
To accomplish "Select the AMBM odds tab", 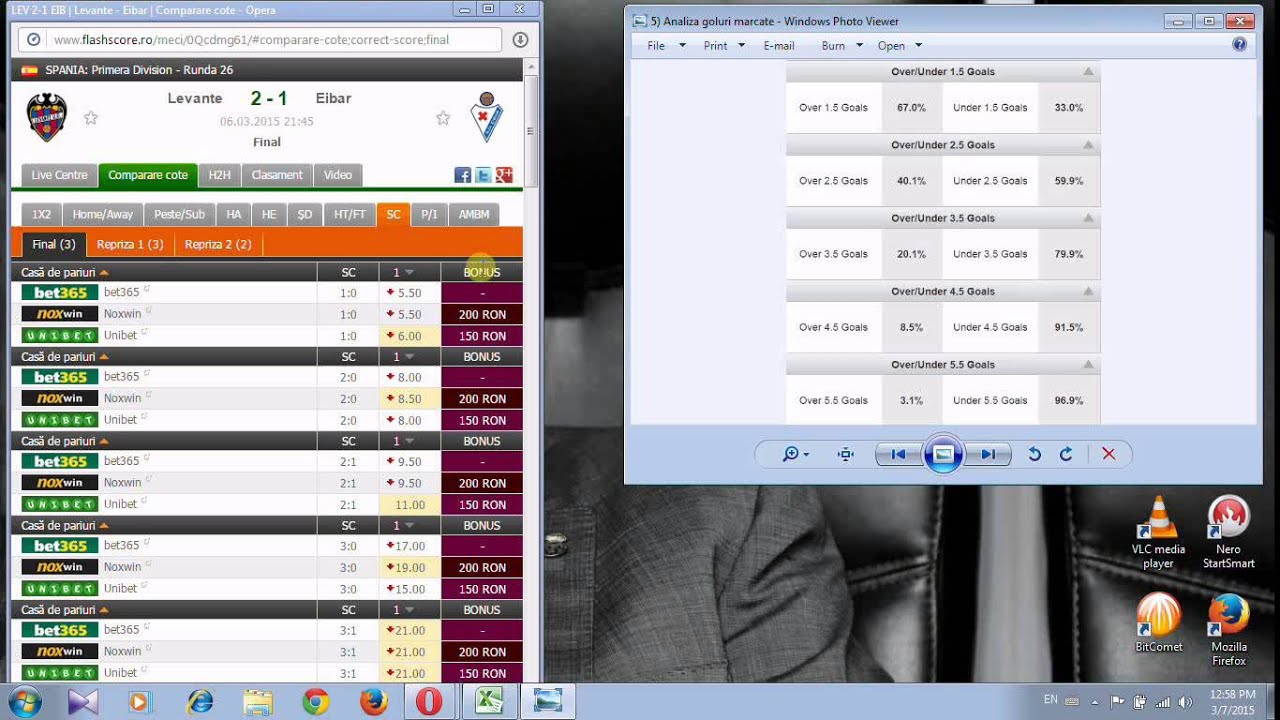I will point(474,214).
